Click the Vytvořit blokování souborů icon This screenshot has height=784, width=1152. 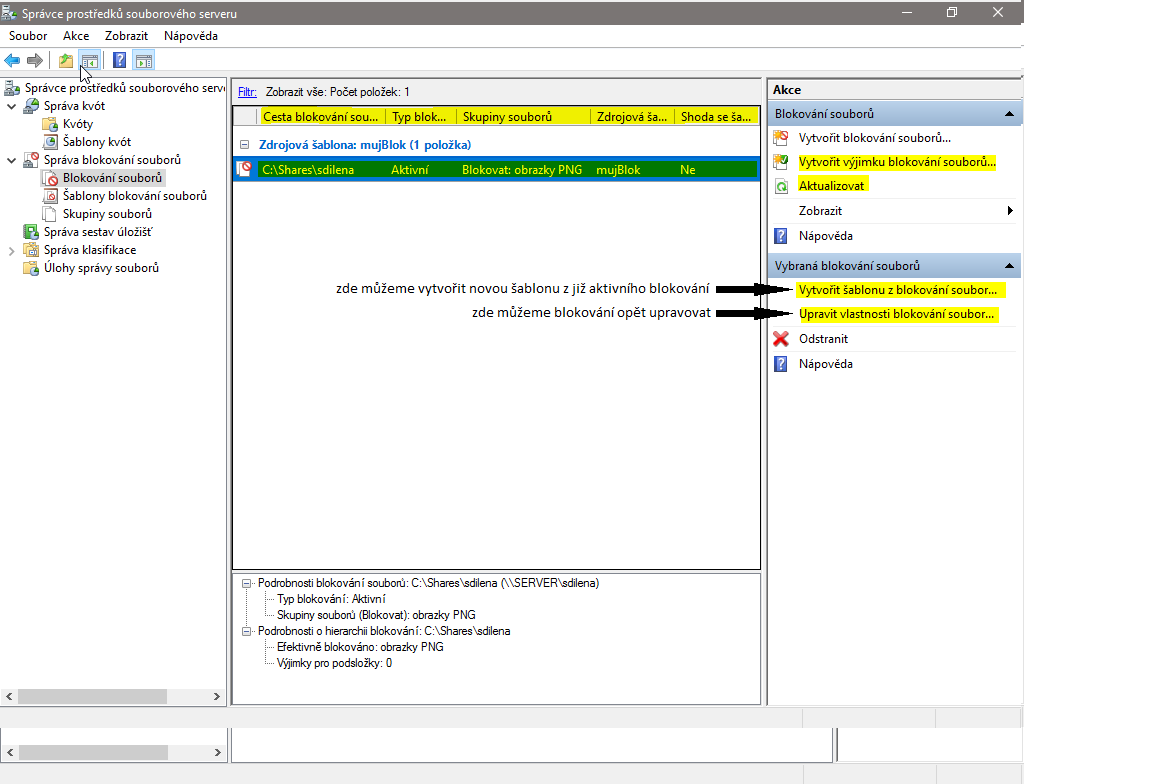point(781,138)
